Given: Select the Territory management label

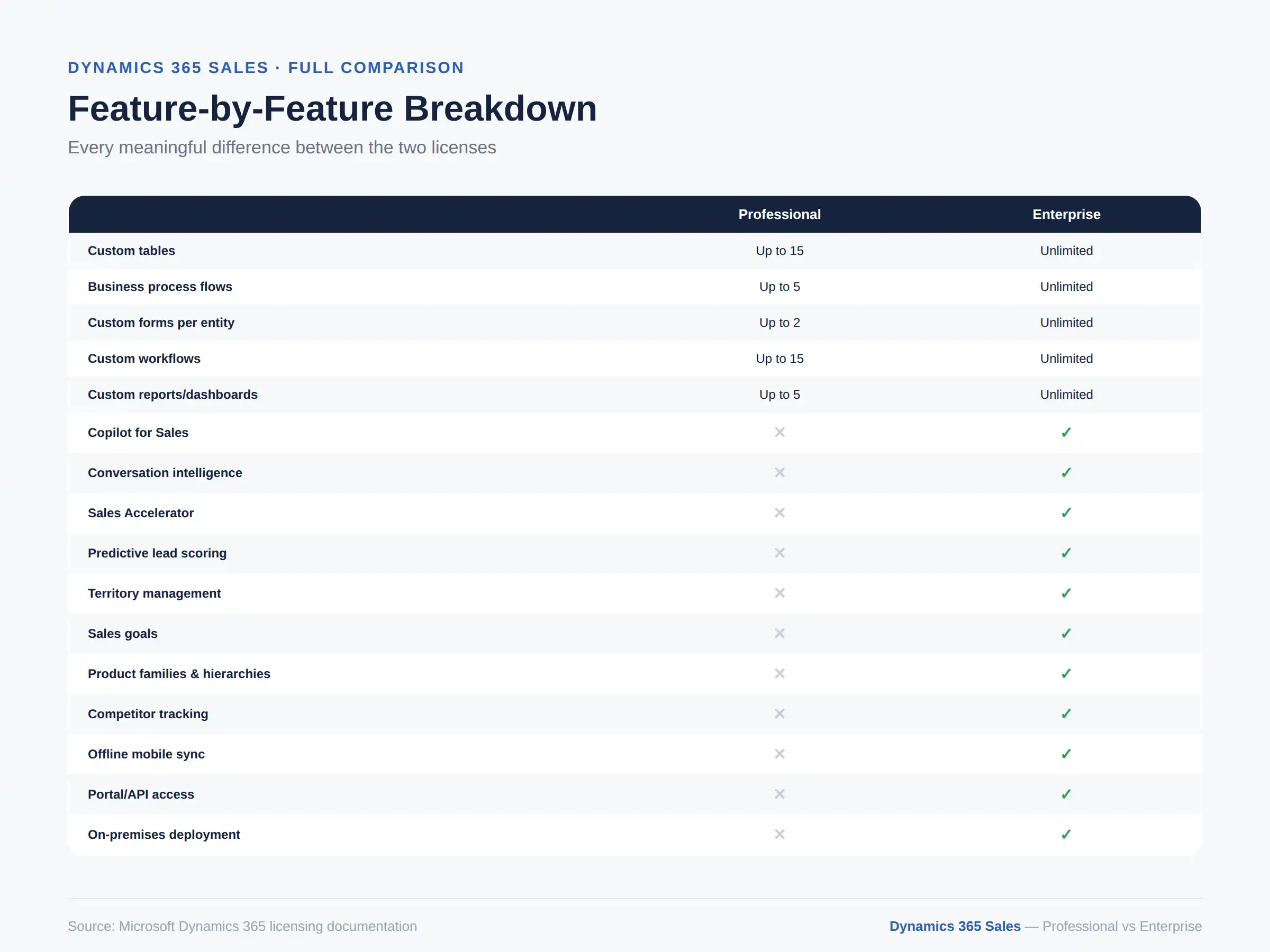Looking at the screenshot, I should coord(154,593).
